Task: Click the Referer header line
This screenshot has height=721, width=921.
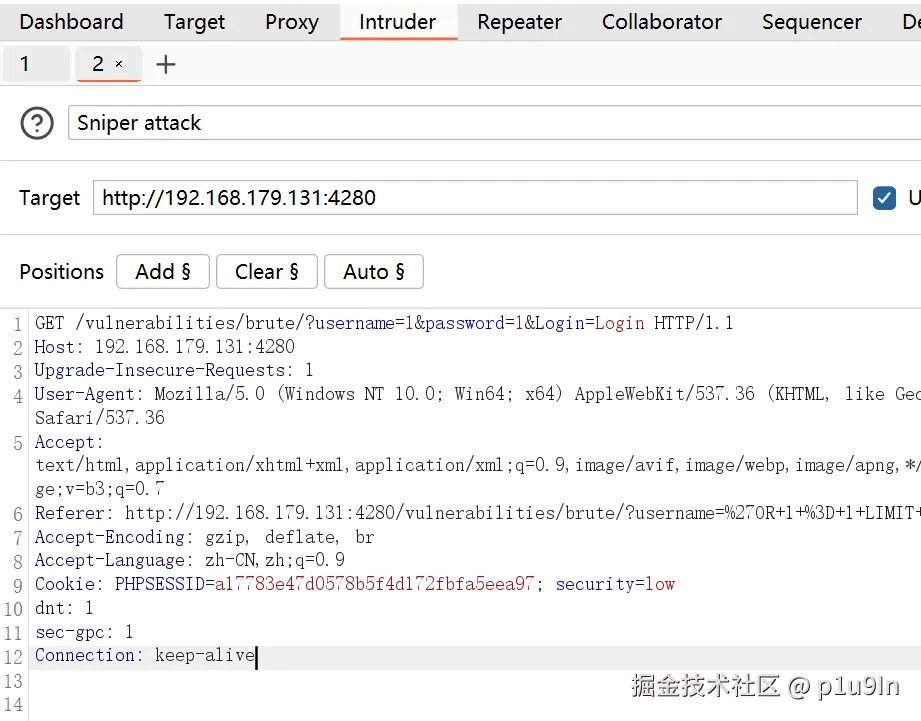Action: tap(478, 513)
